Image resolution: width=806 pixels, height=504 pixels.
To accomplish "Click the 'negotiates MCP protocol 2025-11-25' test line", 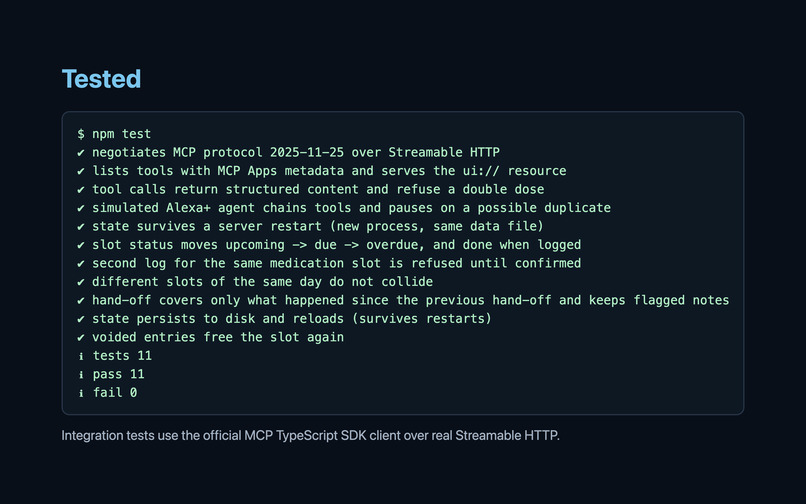I will 288,152.
